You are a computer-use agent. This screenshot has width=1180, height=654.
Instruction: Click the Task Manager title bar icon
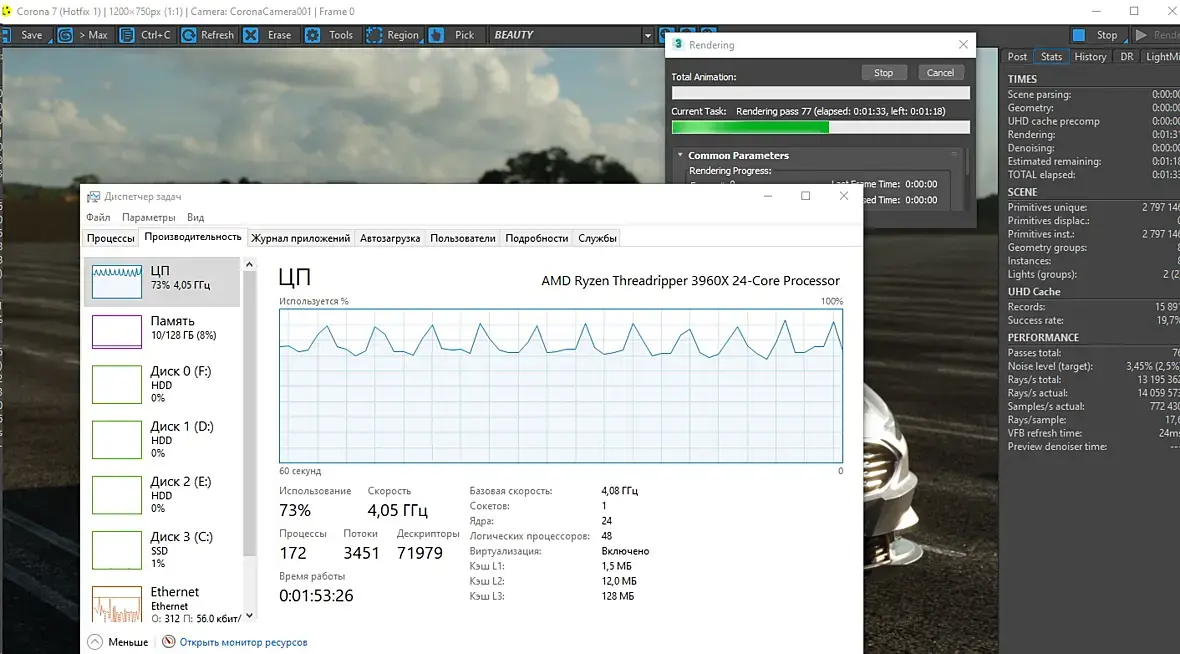click(x=93, y=196)
